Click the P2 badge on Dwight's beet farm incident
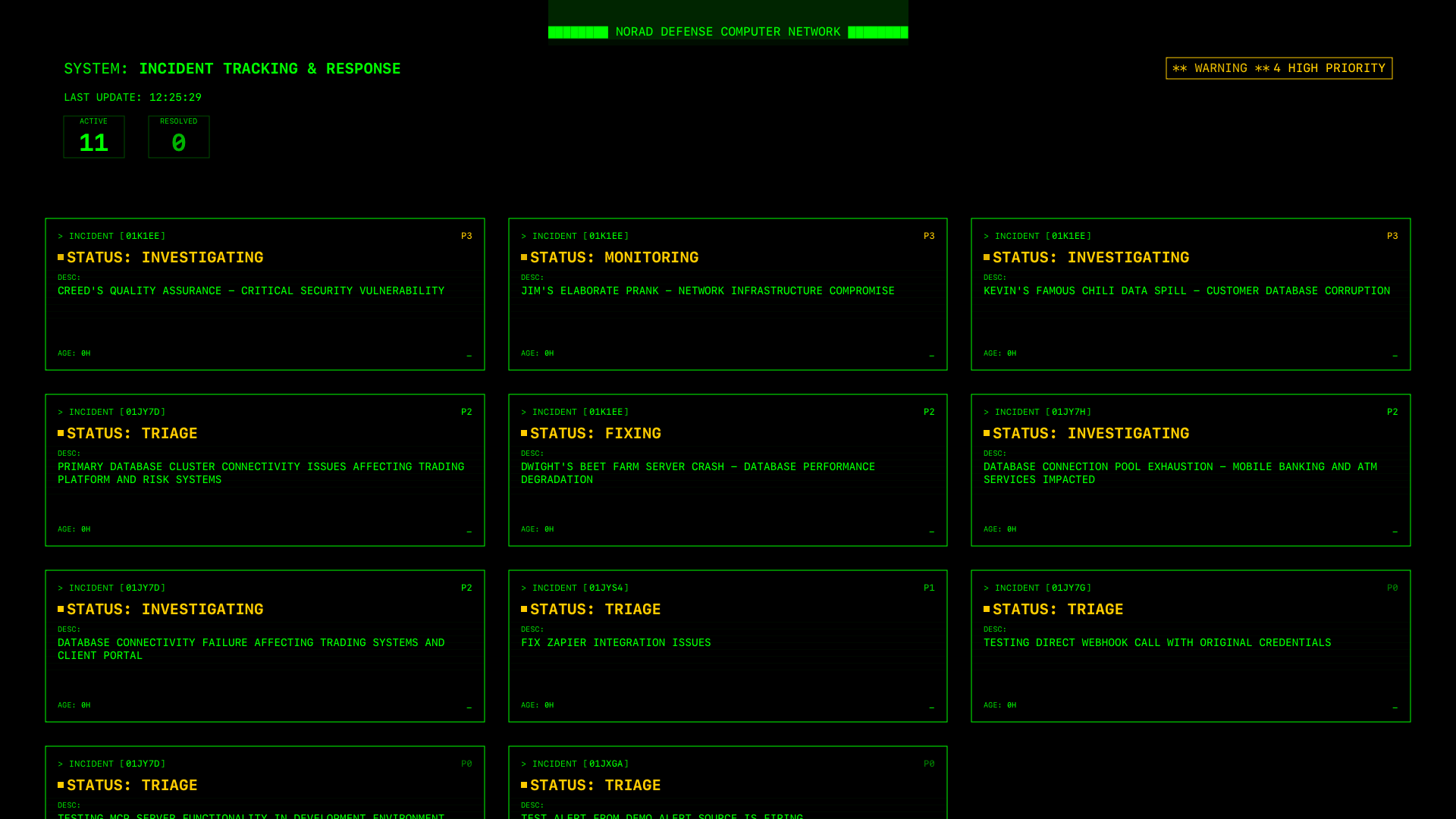This screenshot has width=1456, height=819. pos(929,412)
